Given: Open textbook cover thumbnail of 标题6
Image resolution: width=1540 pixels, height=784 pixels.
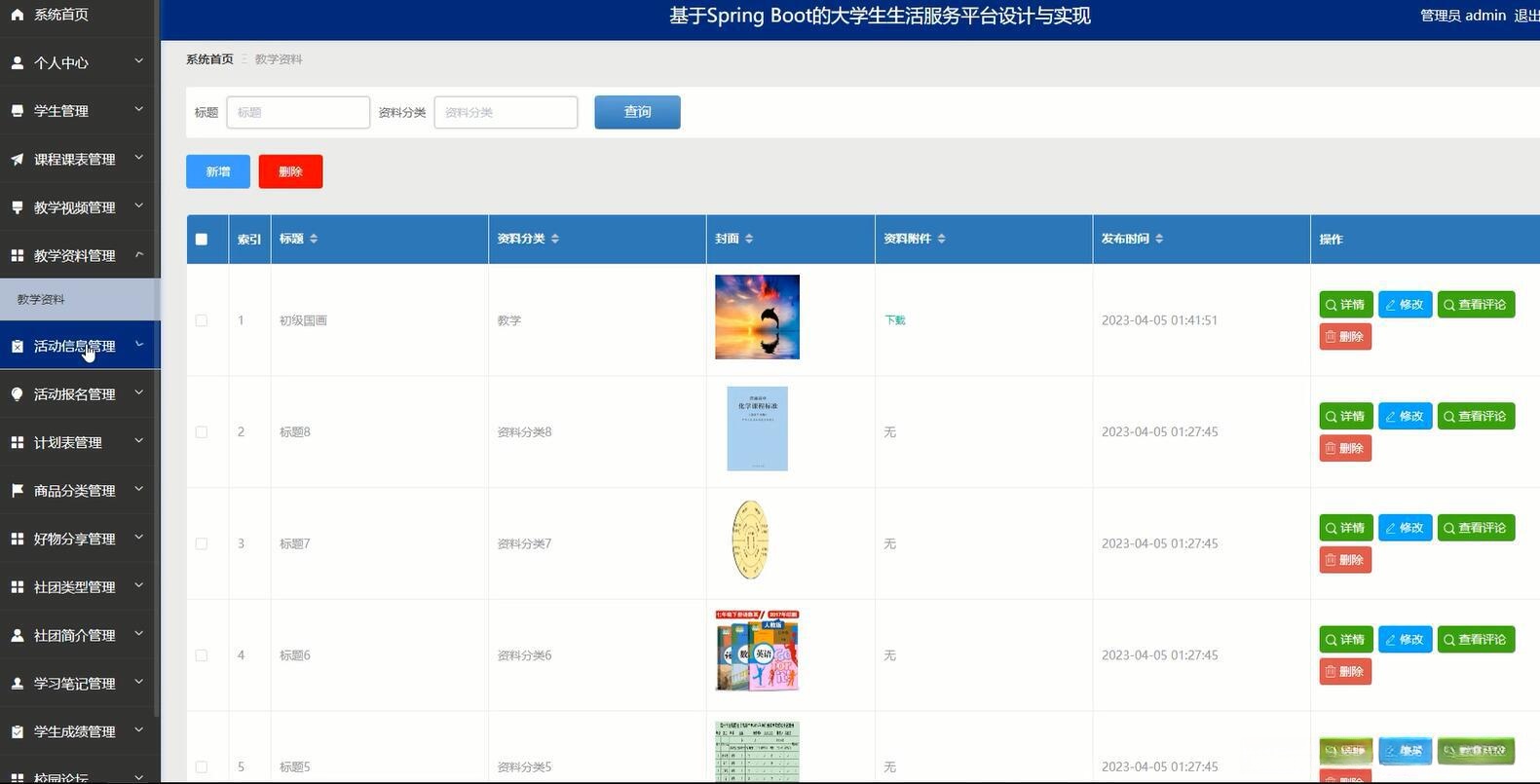Looking at the screenshot, I should (757, 652).
